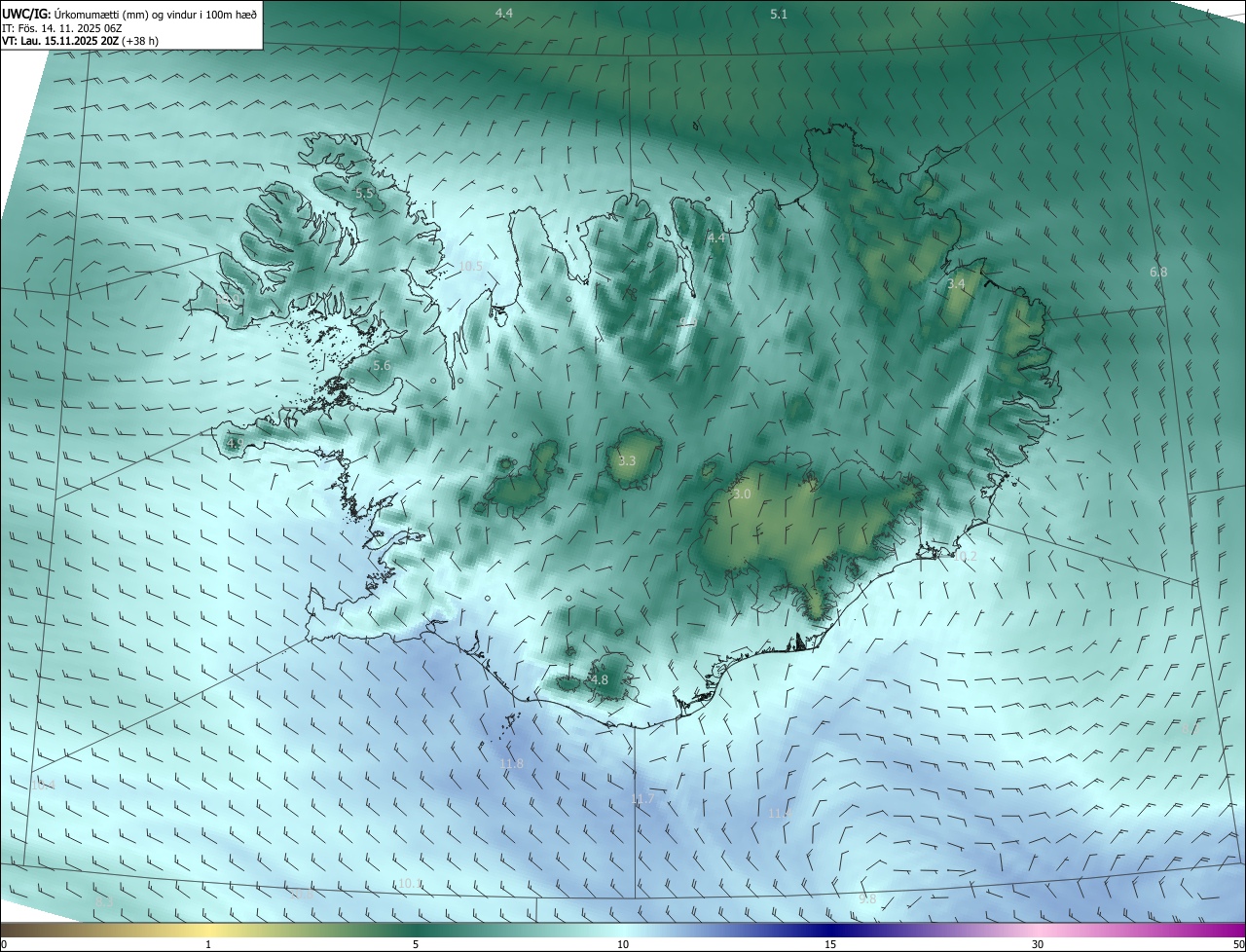Click the 5.5 value on Westfjords
The width and height of the screenshot is (1246, 952).
pyautogui.click(x=365, y=194)
